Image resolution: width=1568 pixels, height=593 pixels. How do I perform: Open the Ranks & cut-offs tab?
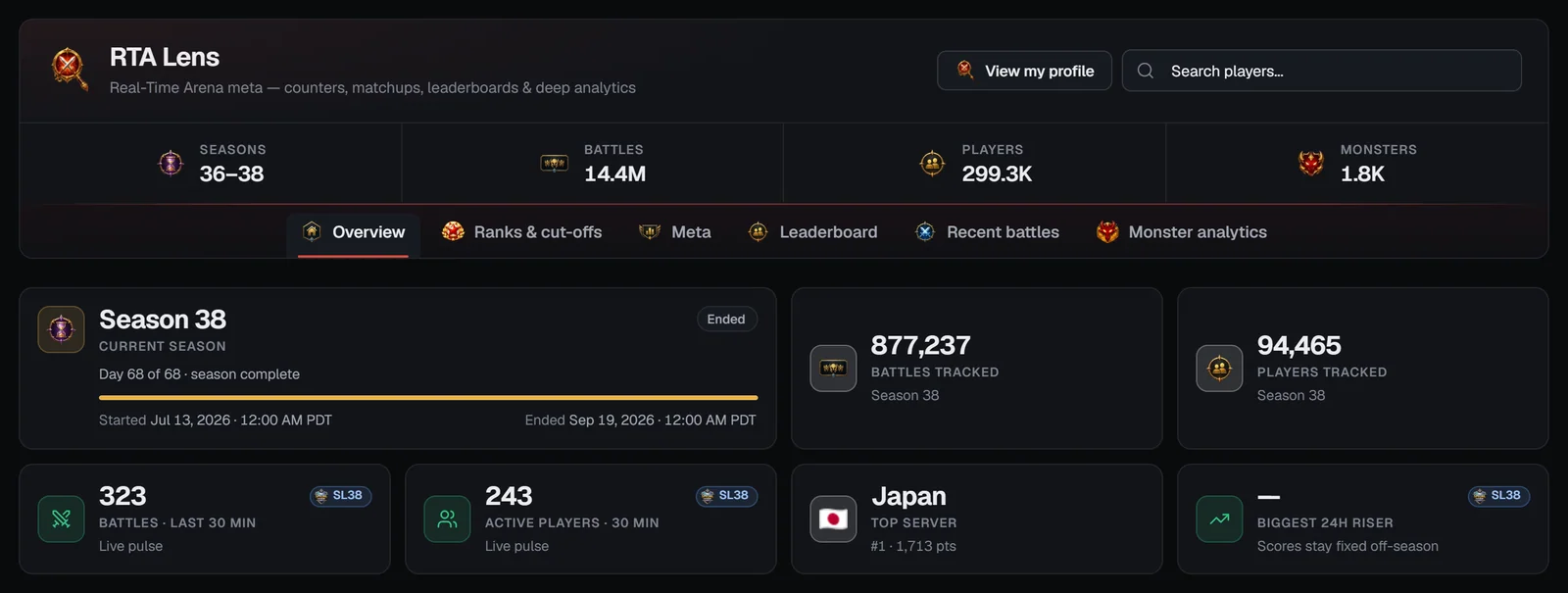(521, 232)
